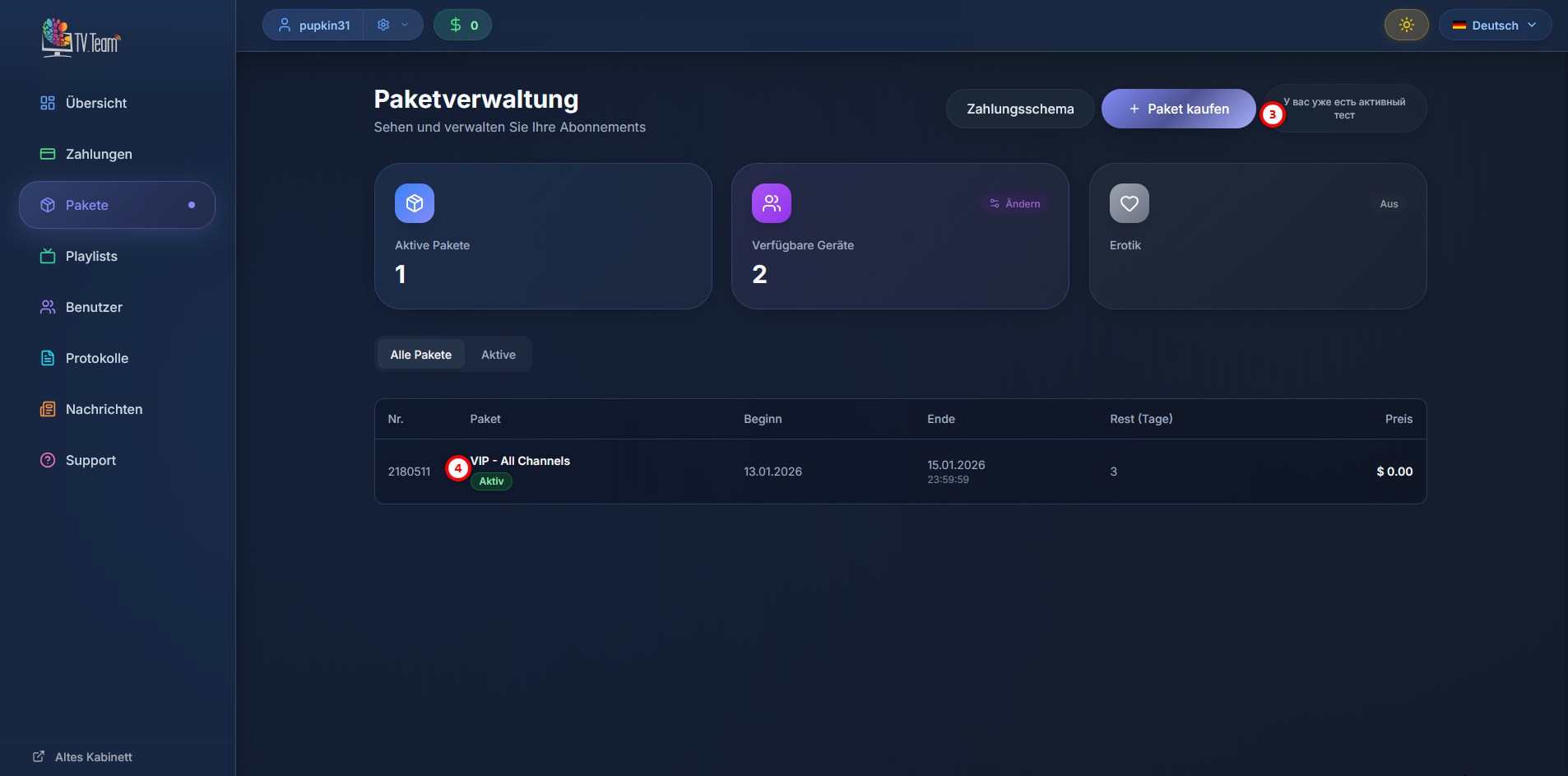Toggle the Erotik Aus switch

tap(1388, 203)
